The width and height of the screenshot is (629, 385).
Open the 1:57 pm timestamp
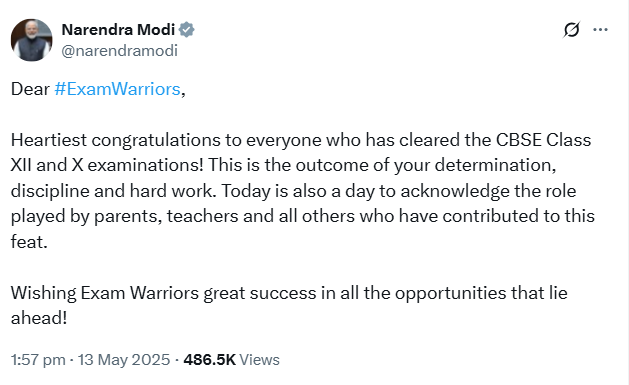[38, 360]
